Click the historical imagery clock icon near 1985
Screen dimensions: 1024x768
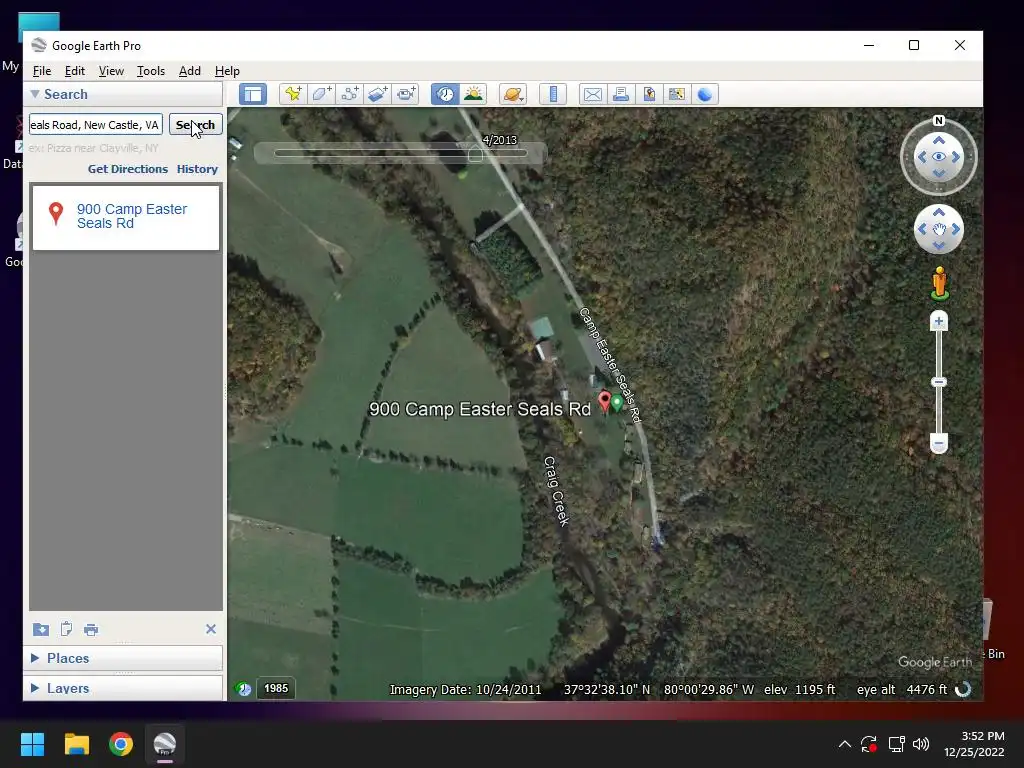(x=244, y=688)
